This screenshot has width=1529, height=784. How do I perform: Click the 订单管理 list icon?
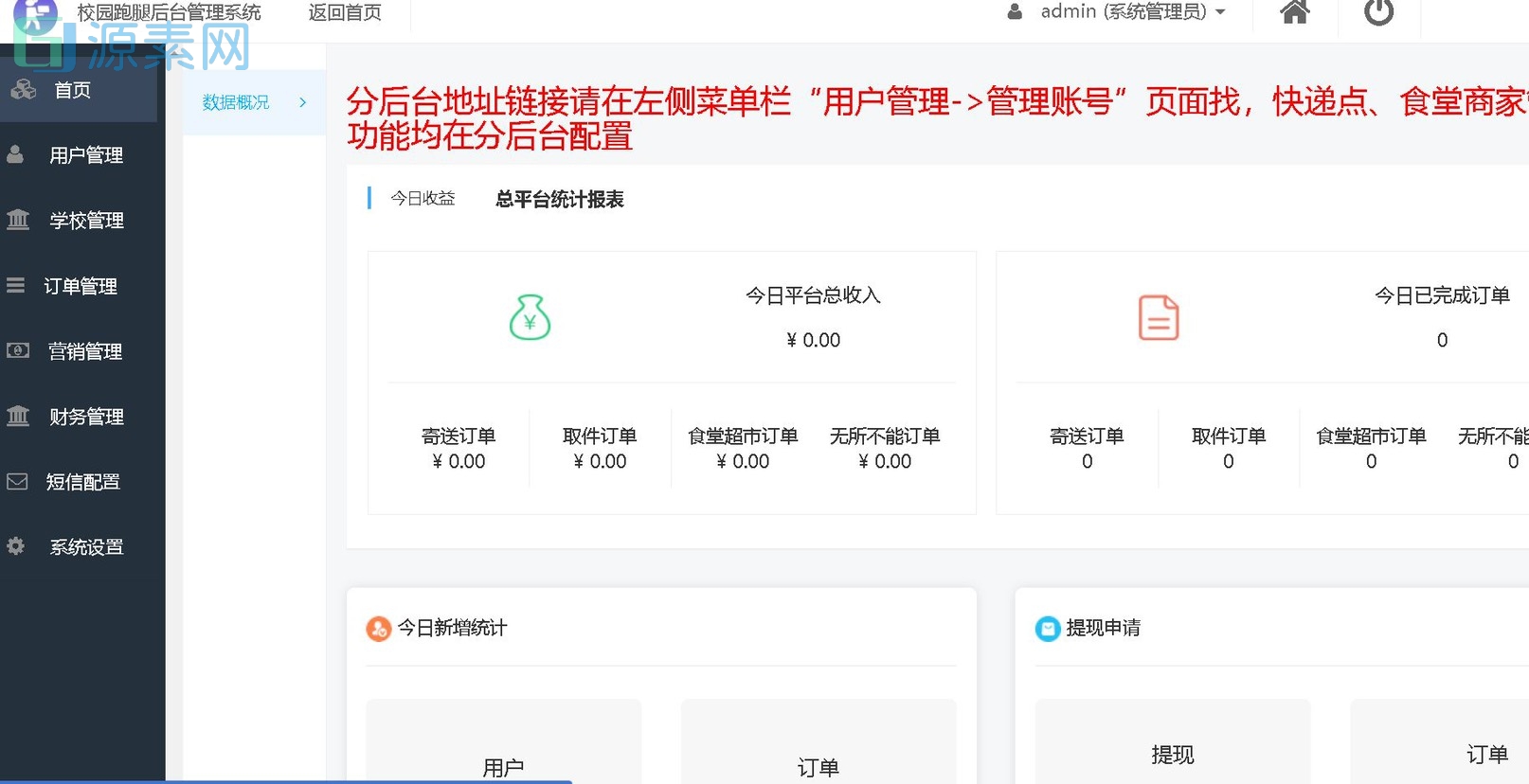[x=15, y=285]
